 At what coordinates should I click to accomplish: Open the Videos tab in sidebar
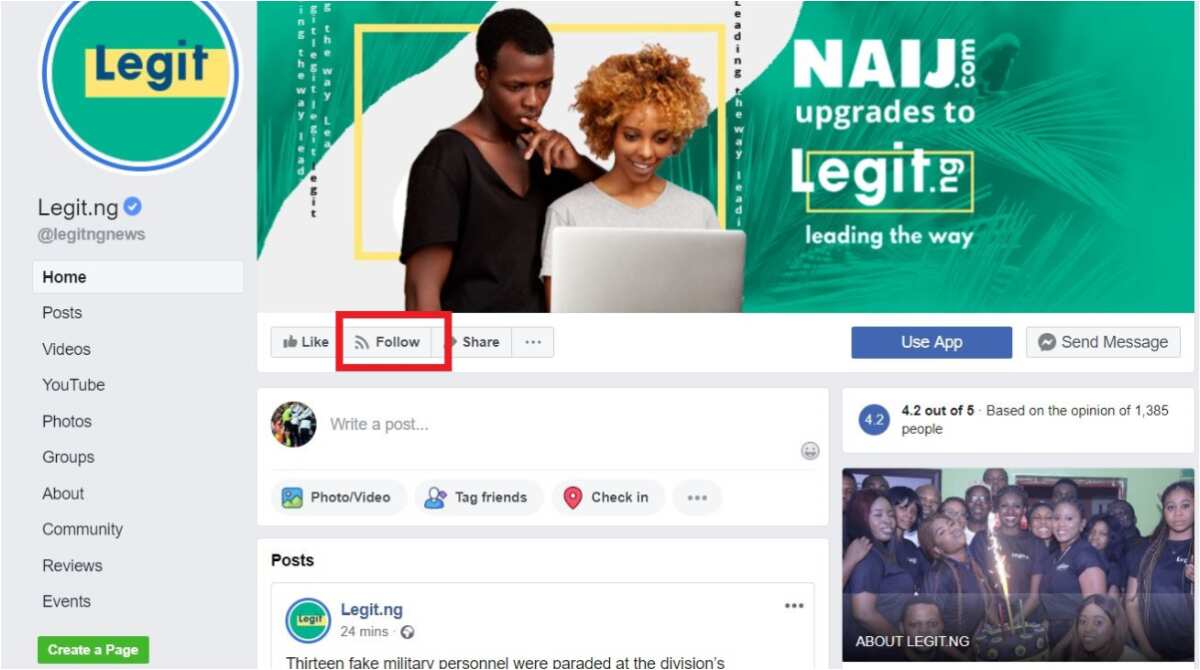tap(66, 349)
